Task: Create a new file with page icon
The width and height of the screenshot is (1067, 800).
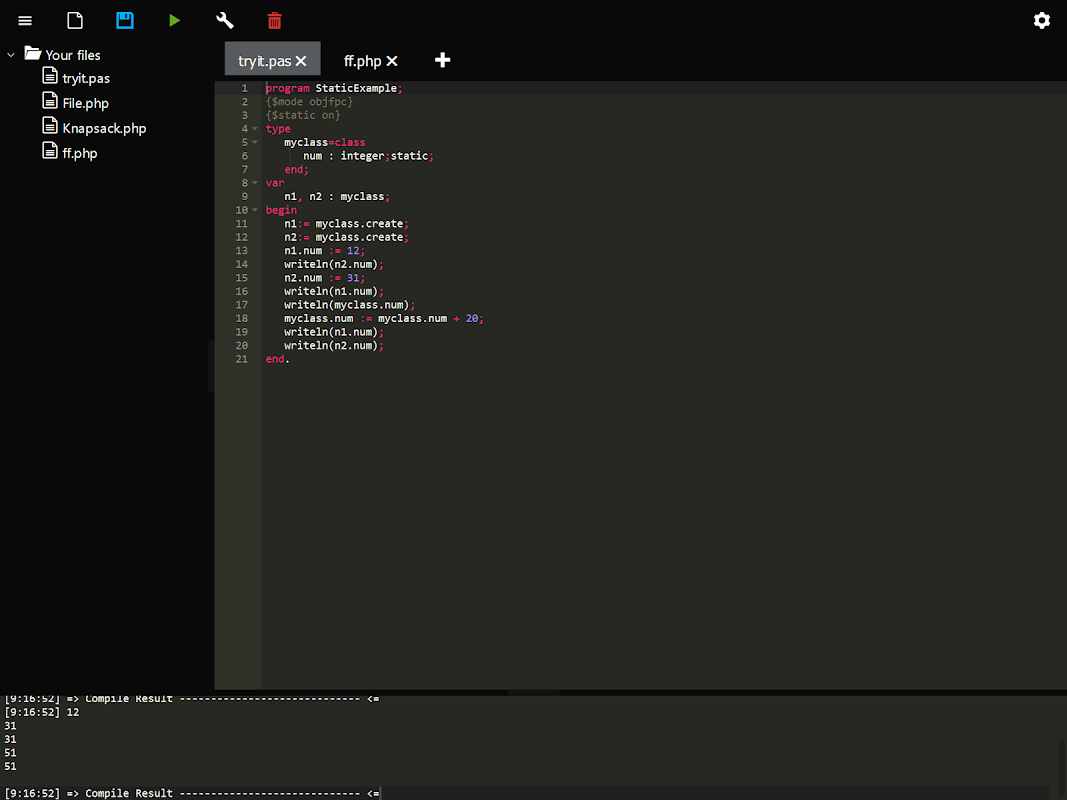Action: [x=75, y=21]
